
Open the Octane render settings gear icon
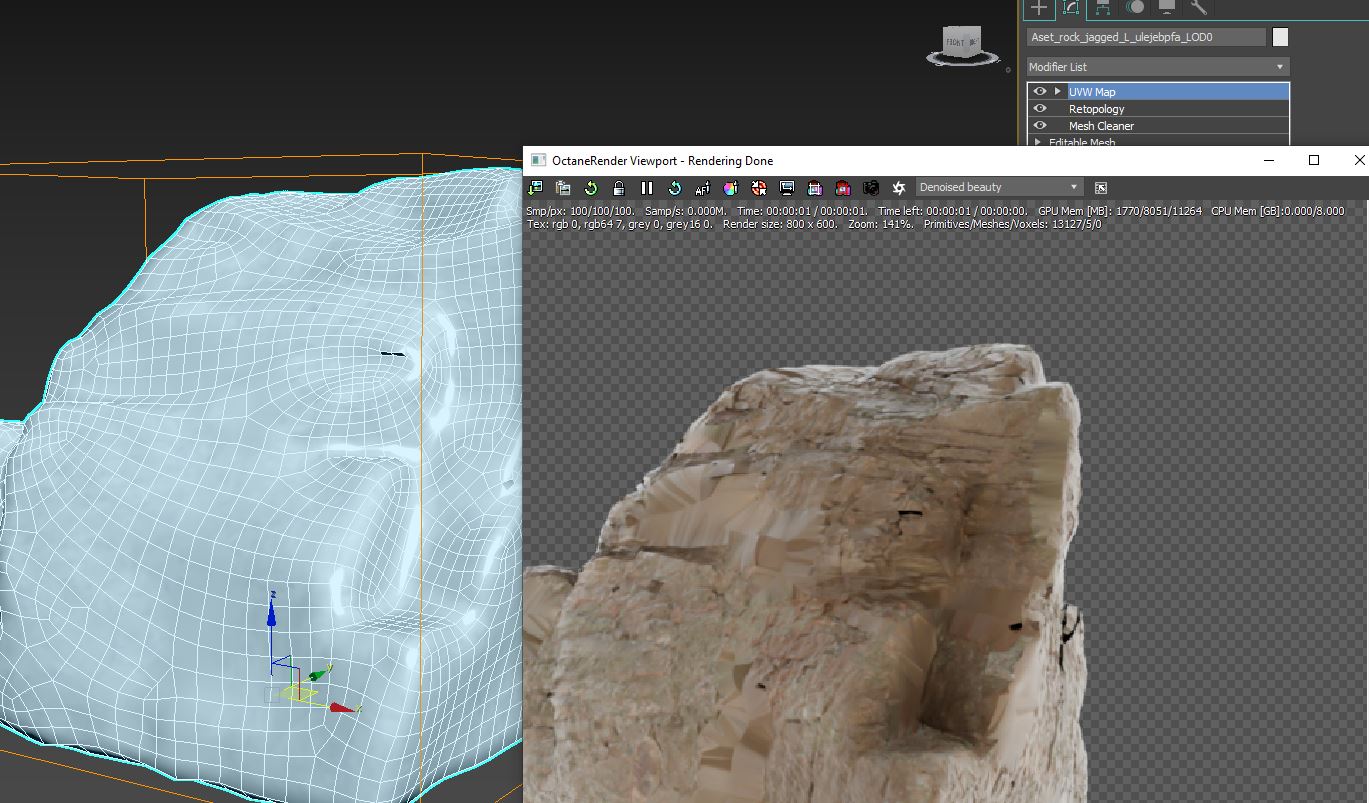898,188
